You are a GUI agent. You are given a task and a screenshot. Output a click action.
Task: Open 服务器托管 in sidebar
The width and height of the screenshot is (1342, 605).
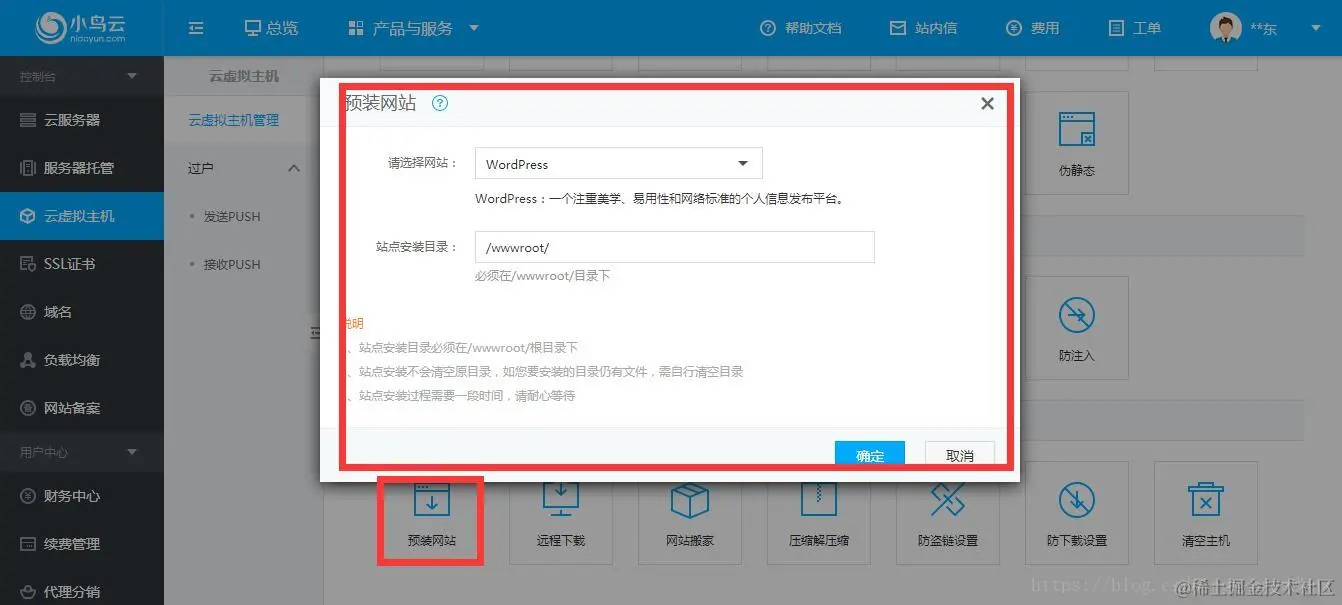pyautogui.click(x=82, y=168)
